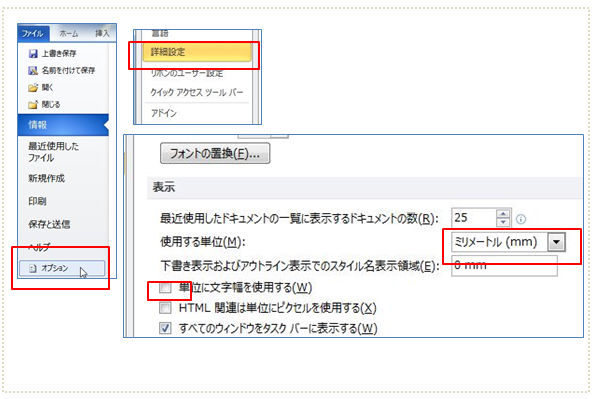Toggle 単位に文字幅を使用する checkbox

(165, 288)
